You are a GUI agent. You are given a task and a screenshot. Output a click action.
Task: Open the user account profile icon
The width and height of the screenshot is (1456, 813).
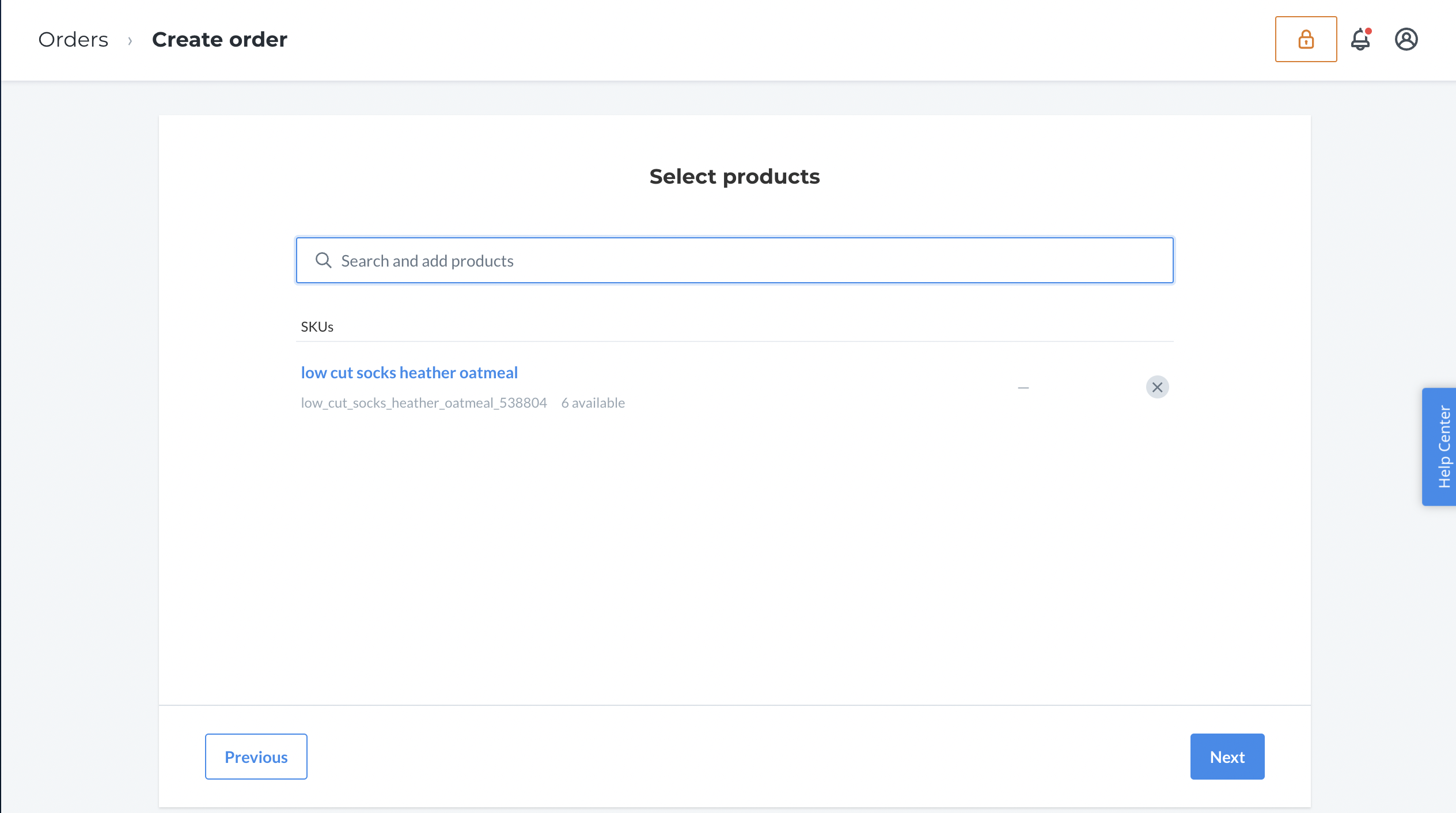tap(1406, 39)
